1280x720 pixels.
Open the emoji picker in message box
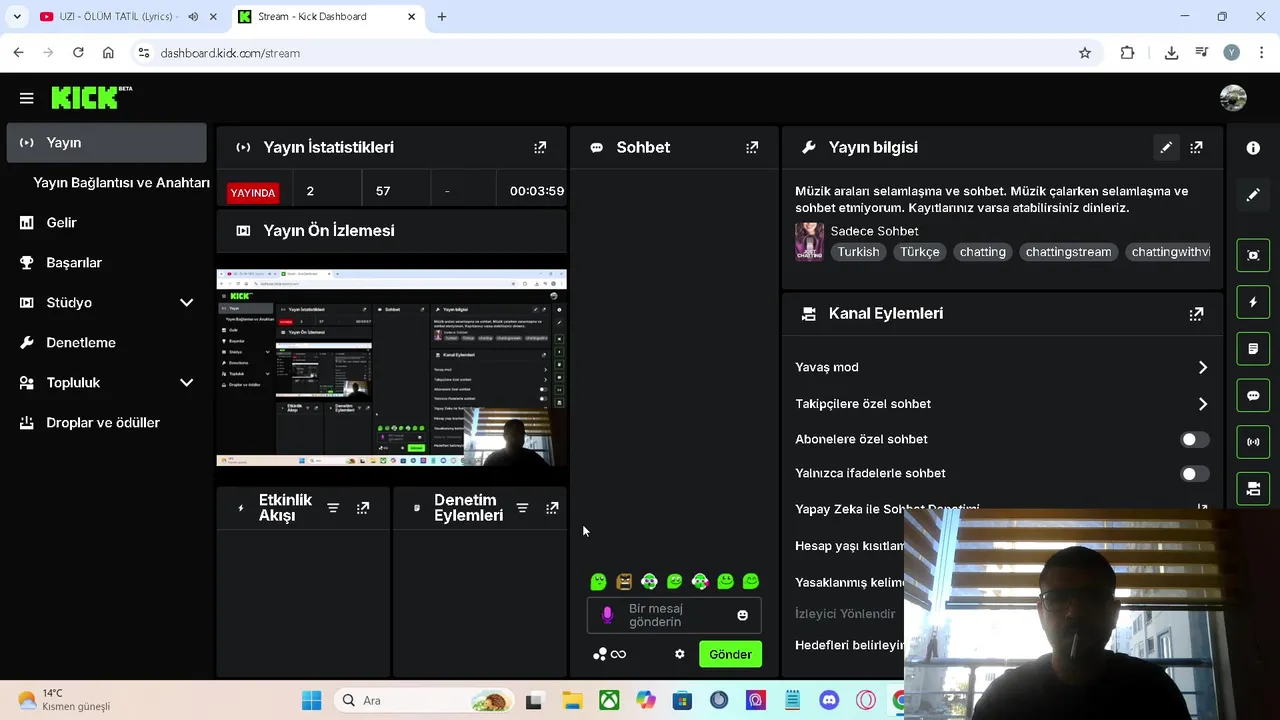[742, 615]
